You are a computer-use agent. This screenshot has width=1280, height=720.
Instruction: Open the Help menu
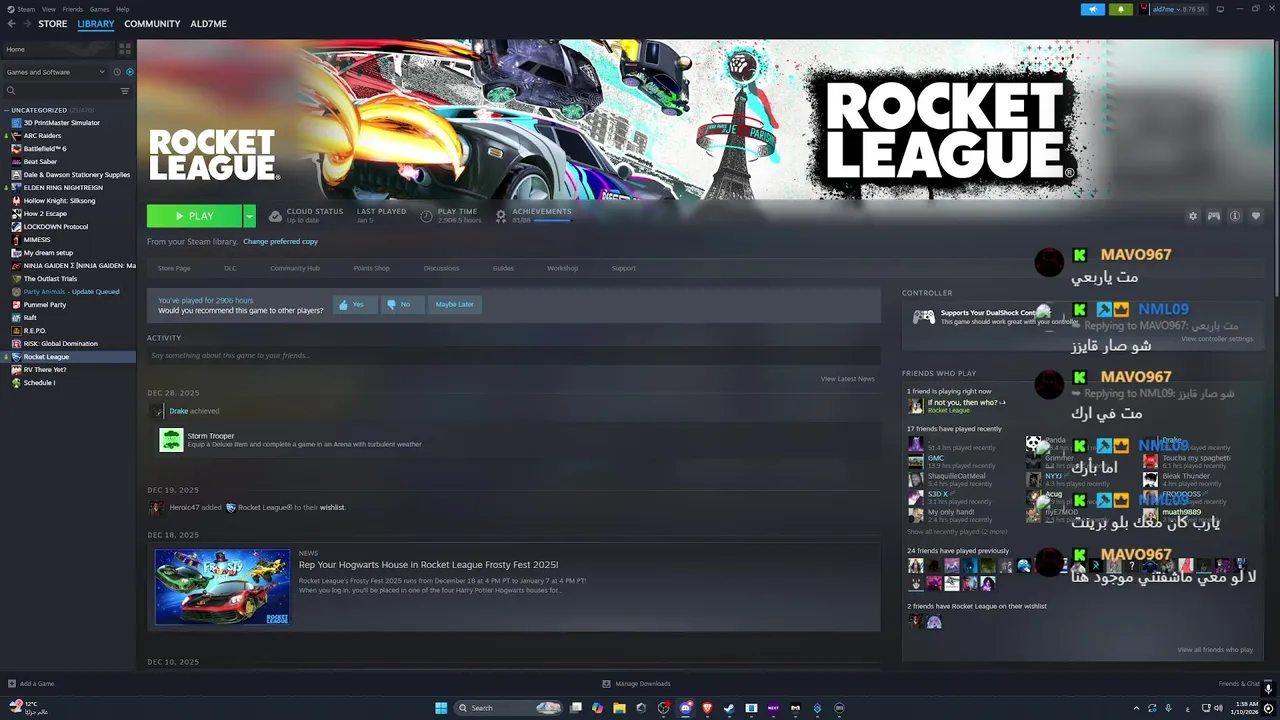[122, 9]
